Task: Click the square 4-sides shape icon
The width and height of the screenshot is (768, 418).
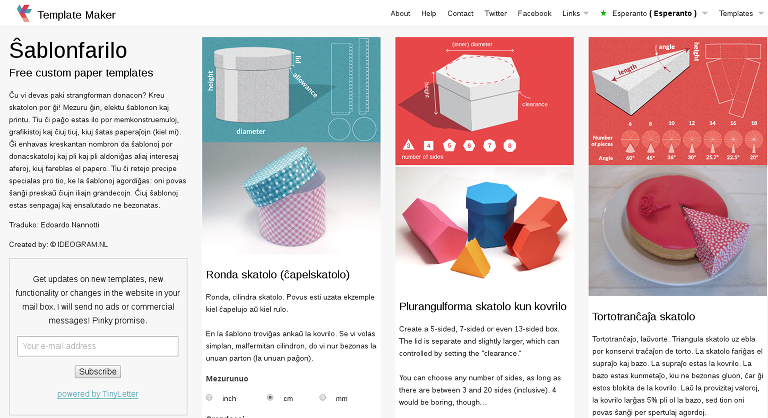Action: coord(429,145)
